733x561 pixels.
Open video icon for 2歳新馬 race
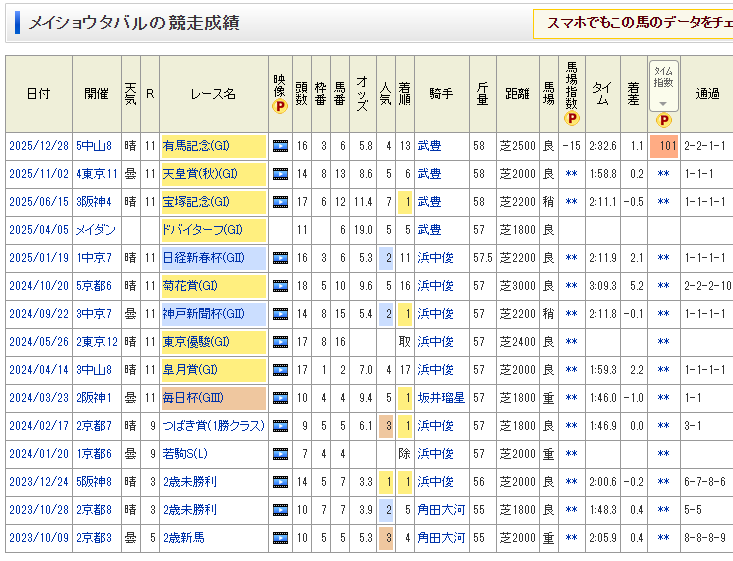point(280,538)
